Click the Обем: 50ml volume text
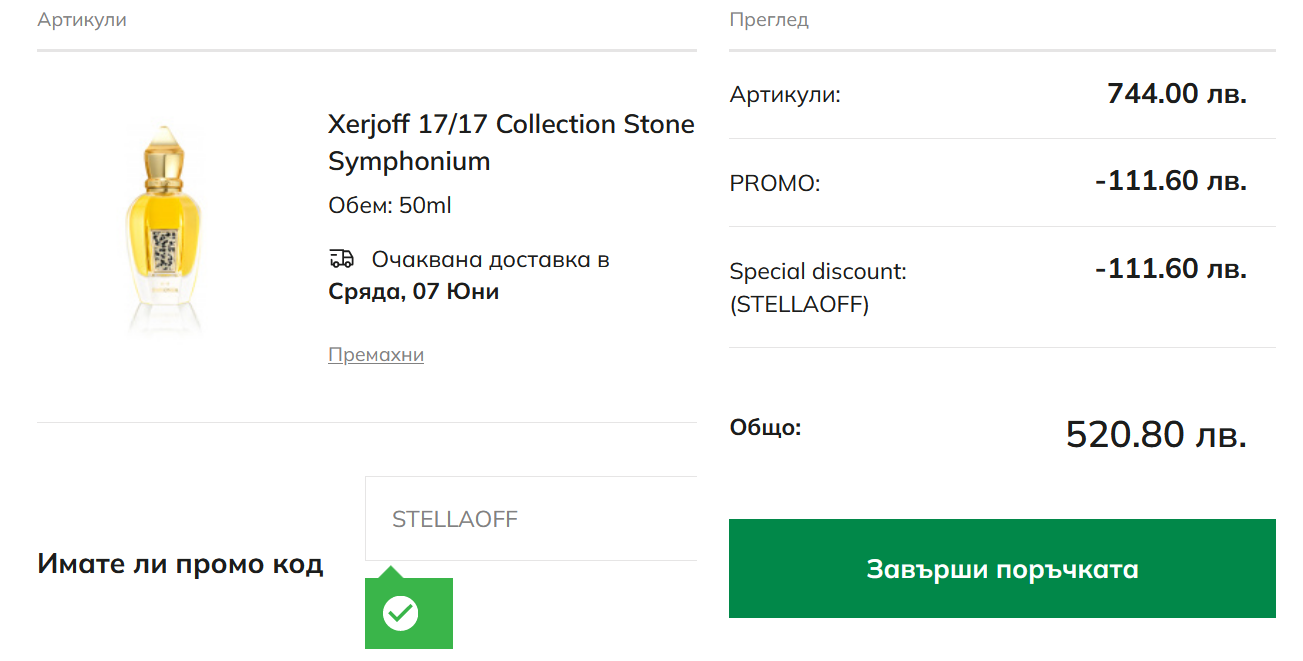The height and width of the screenshot is (661, 1303). click(390, 206)
